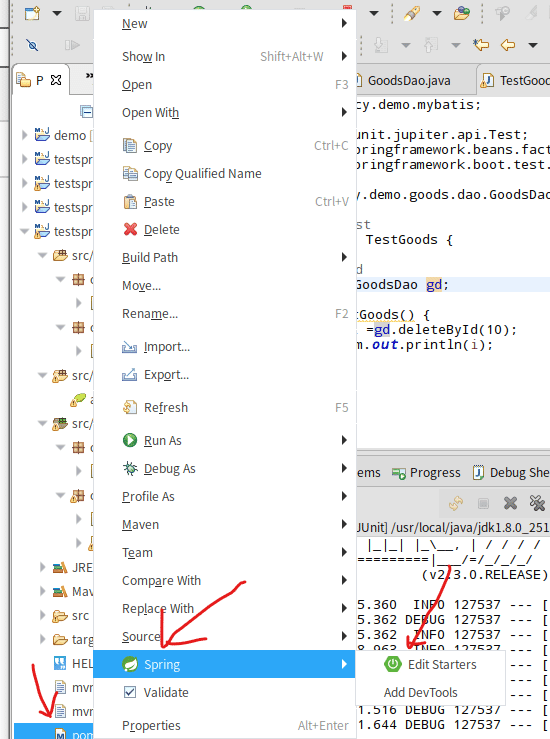Toggle the Validate checkbox
Viewport: 550px width, 739px height.
(130, 692)
